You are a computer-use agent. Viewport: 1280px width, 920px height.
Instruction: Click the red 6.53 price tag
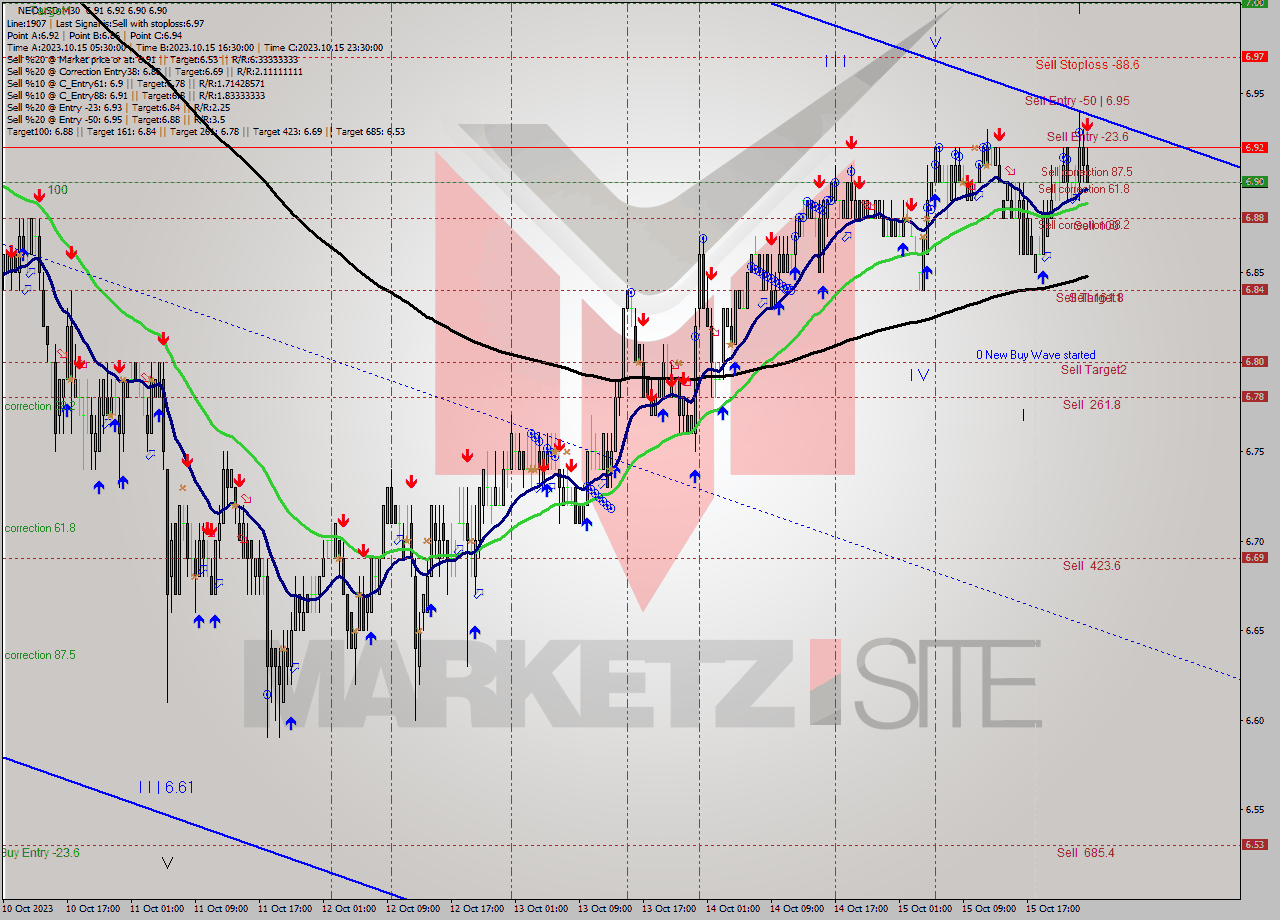pos(1254,844)
